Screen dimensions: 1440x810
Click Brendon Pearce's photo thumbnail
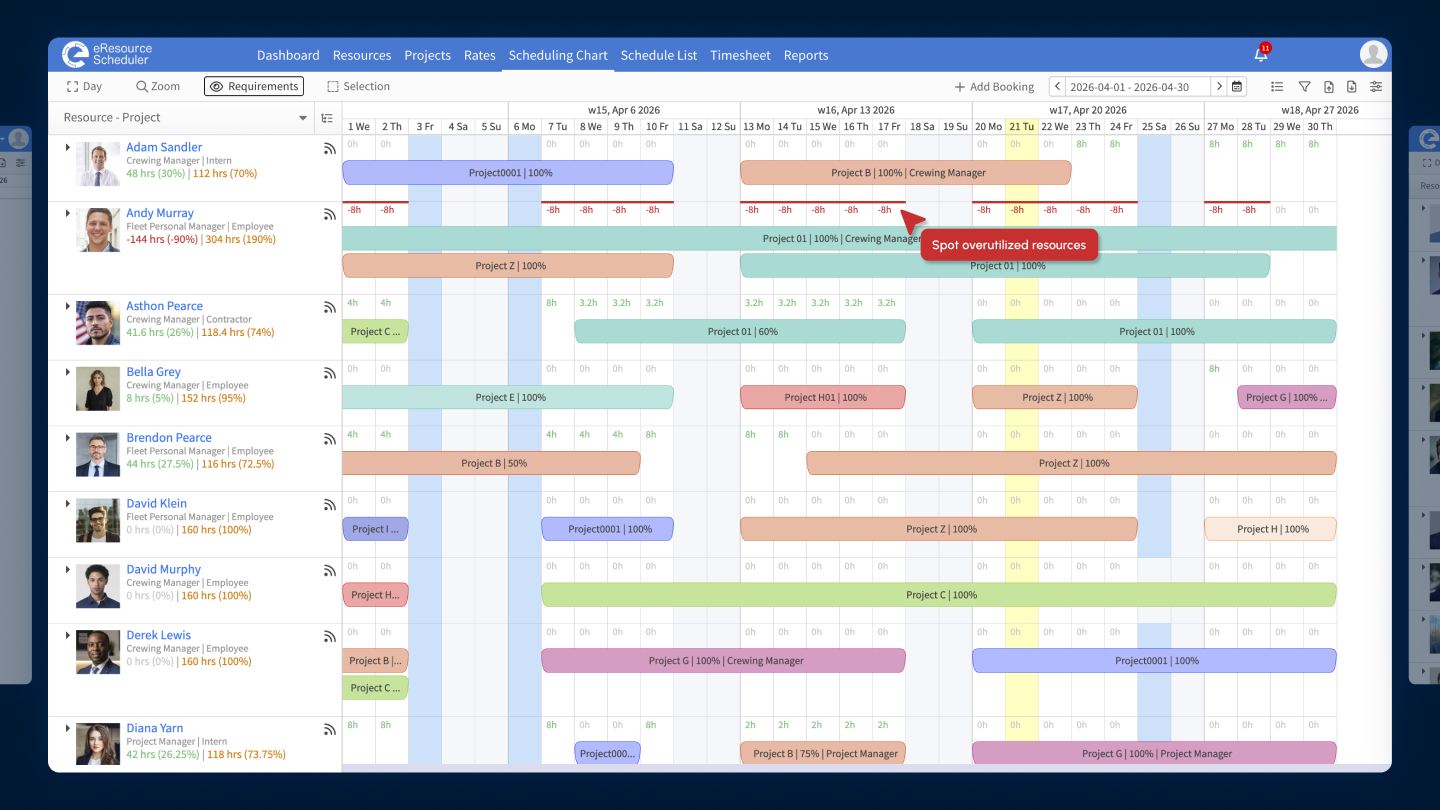[x=98, y=455]
